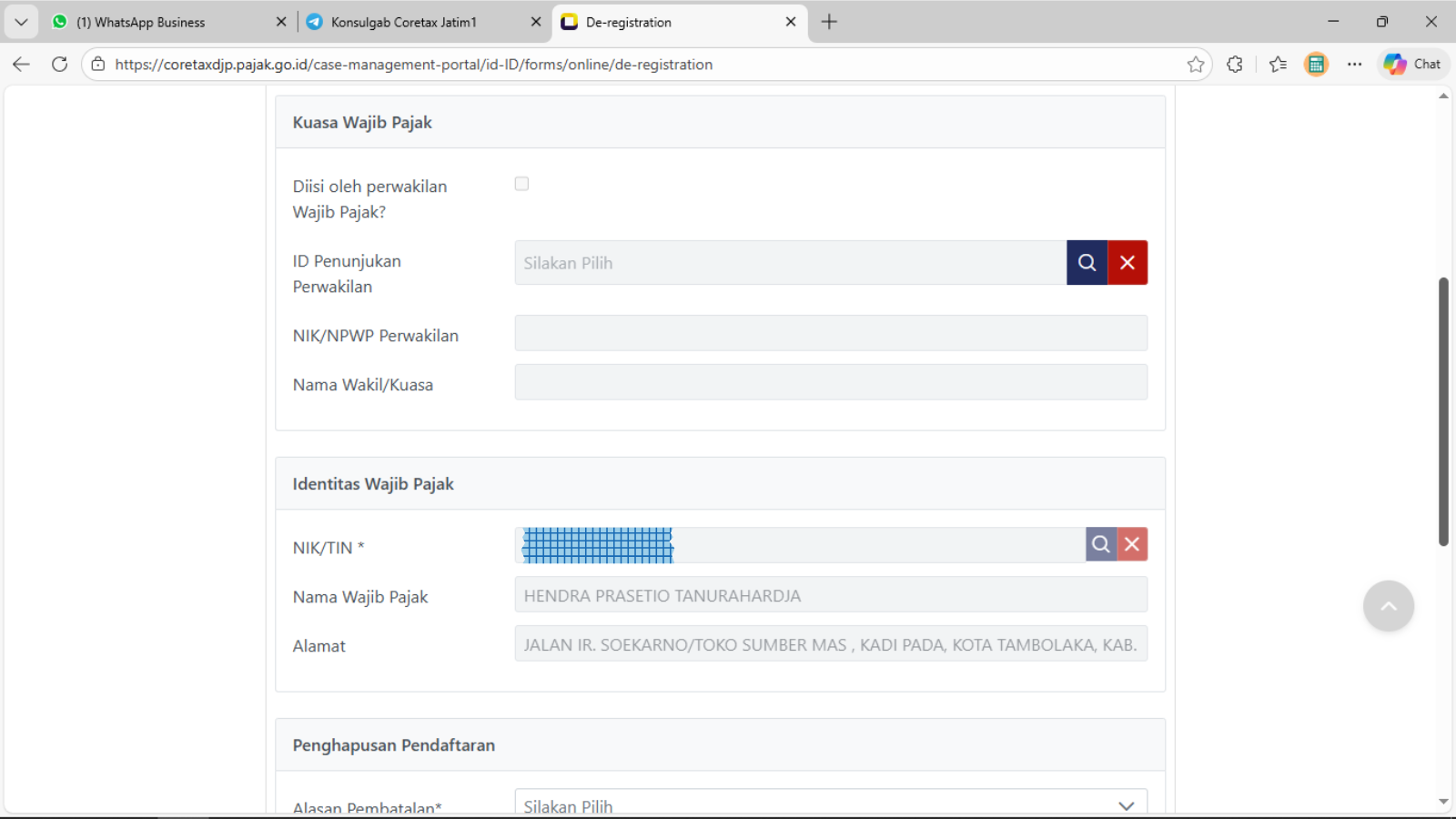Tick the Diisi oleh perwakilan Wajib Pajak checkbox
The height and width of the screenshot is (819, 1456).
tap(521, 184)
